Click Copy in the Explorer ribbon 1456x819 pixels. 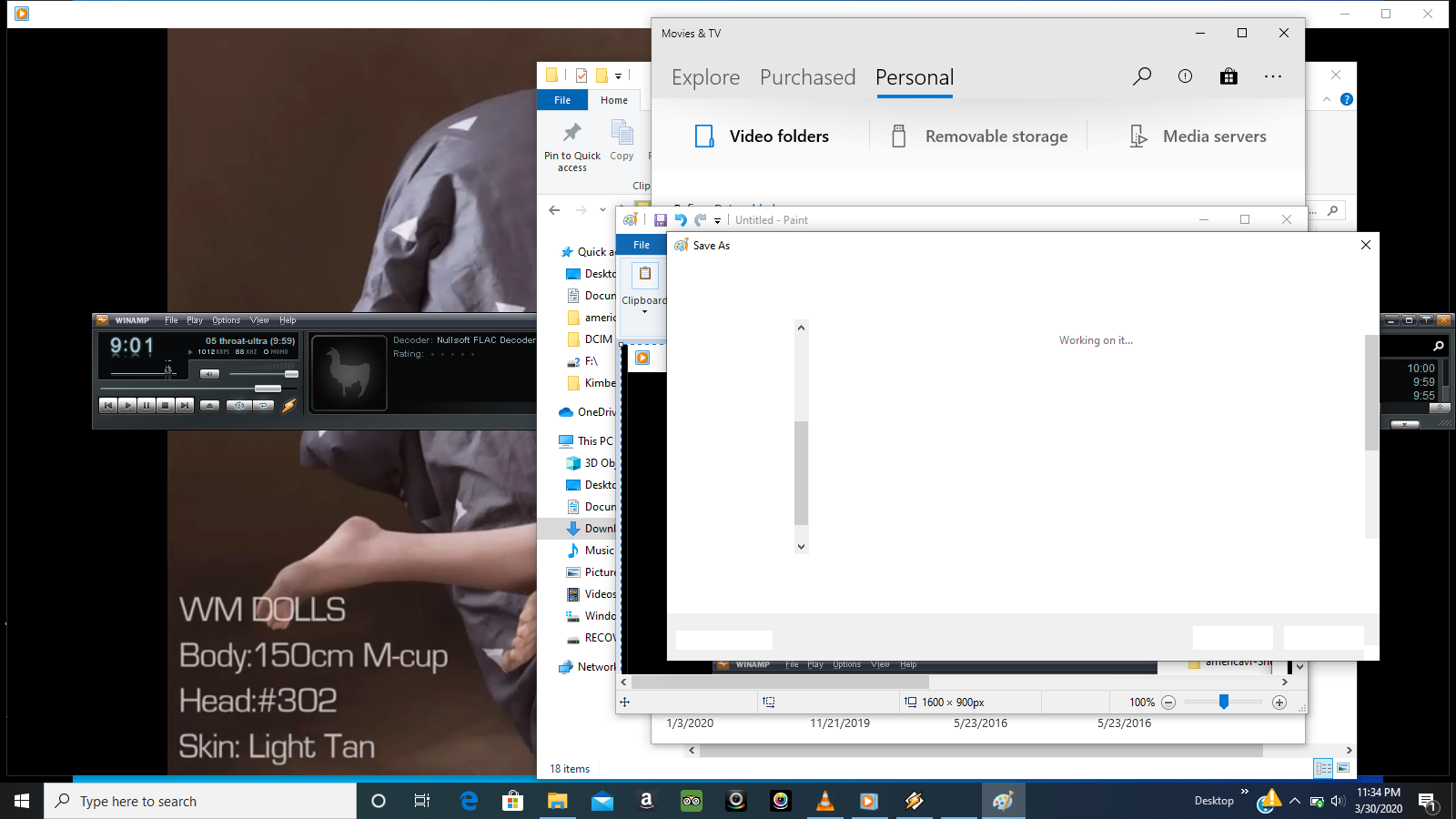pos(622,142)
